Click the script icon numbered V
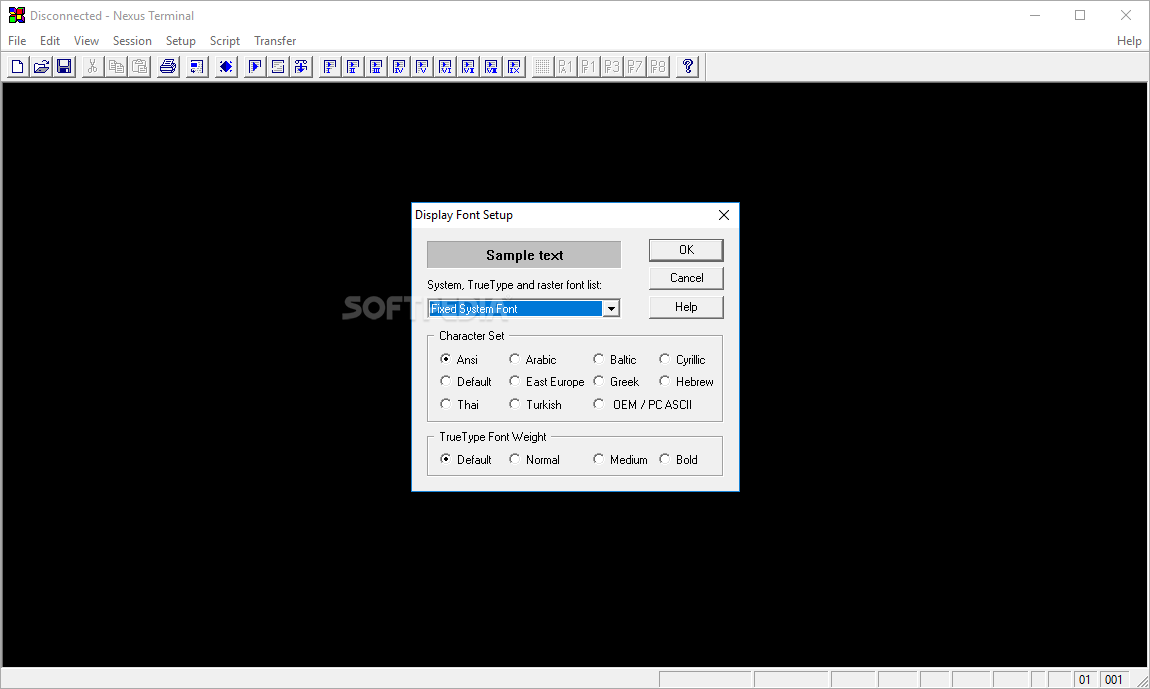Image resolution: width=1150 pixels, height=689 pixels. pyautogui.click(x=422, y=67)
